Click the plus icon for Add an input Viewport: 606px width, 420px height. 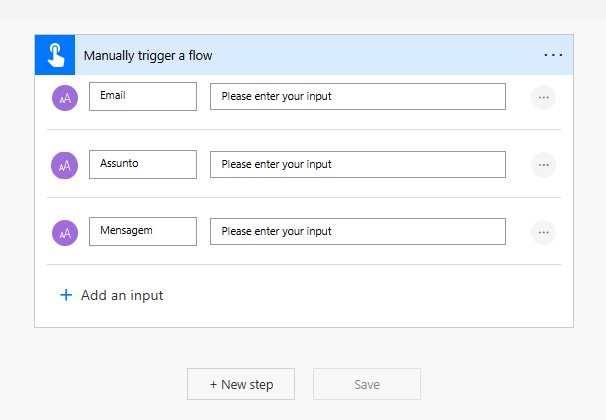coord(66,295)
